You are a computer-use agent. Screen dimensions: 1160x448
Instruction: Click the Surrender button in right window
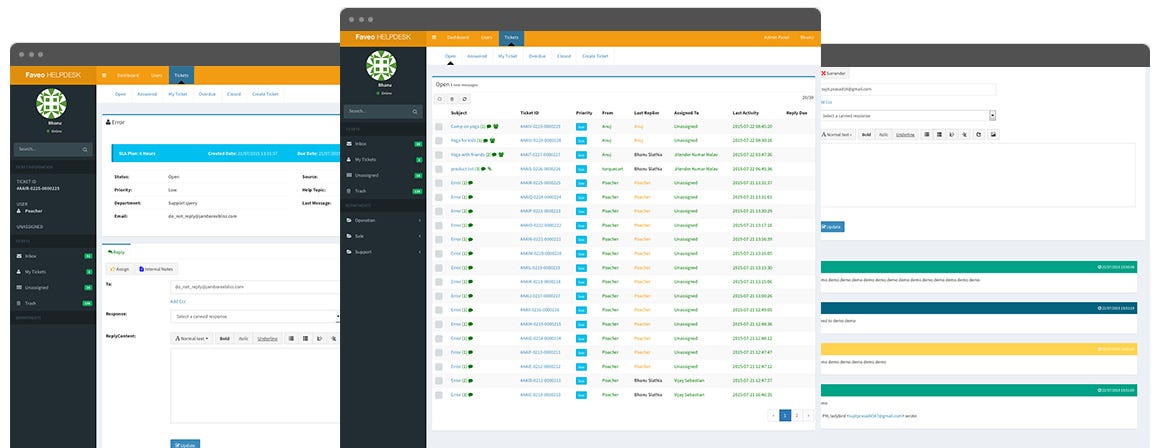pyautogui.click(x=834, y=74)
